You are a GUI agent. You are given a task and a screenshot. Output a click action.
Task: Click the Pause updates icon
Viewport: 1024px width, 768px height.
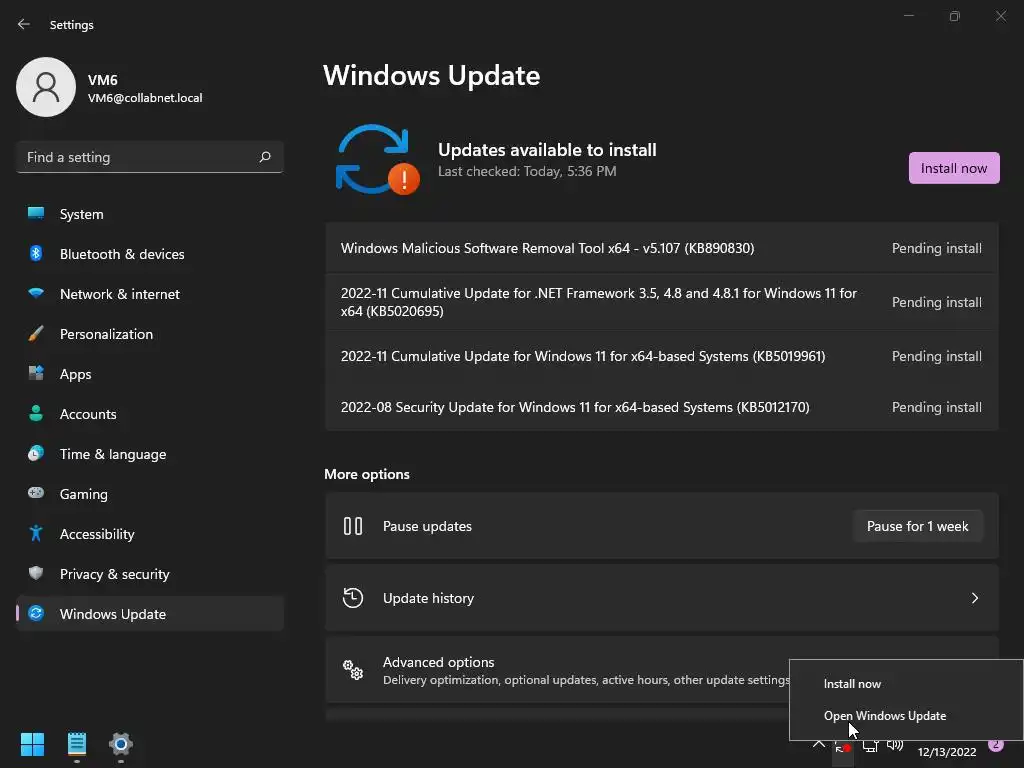click(x=353, y=526)
